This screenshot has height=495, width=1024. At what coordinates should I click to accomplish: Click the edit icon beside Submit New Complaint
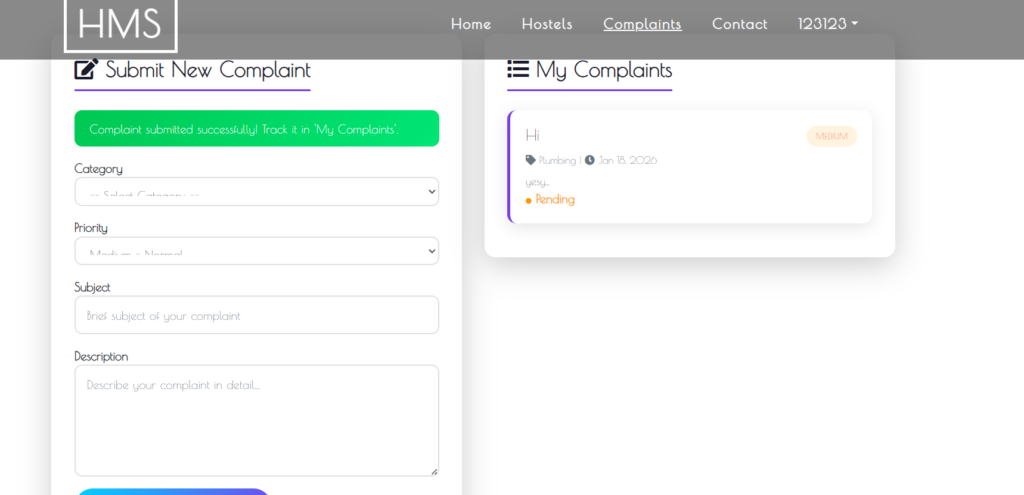click(x=86, y=69)
